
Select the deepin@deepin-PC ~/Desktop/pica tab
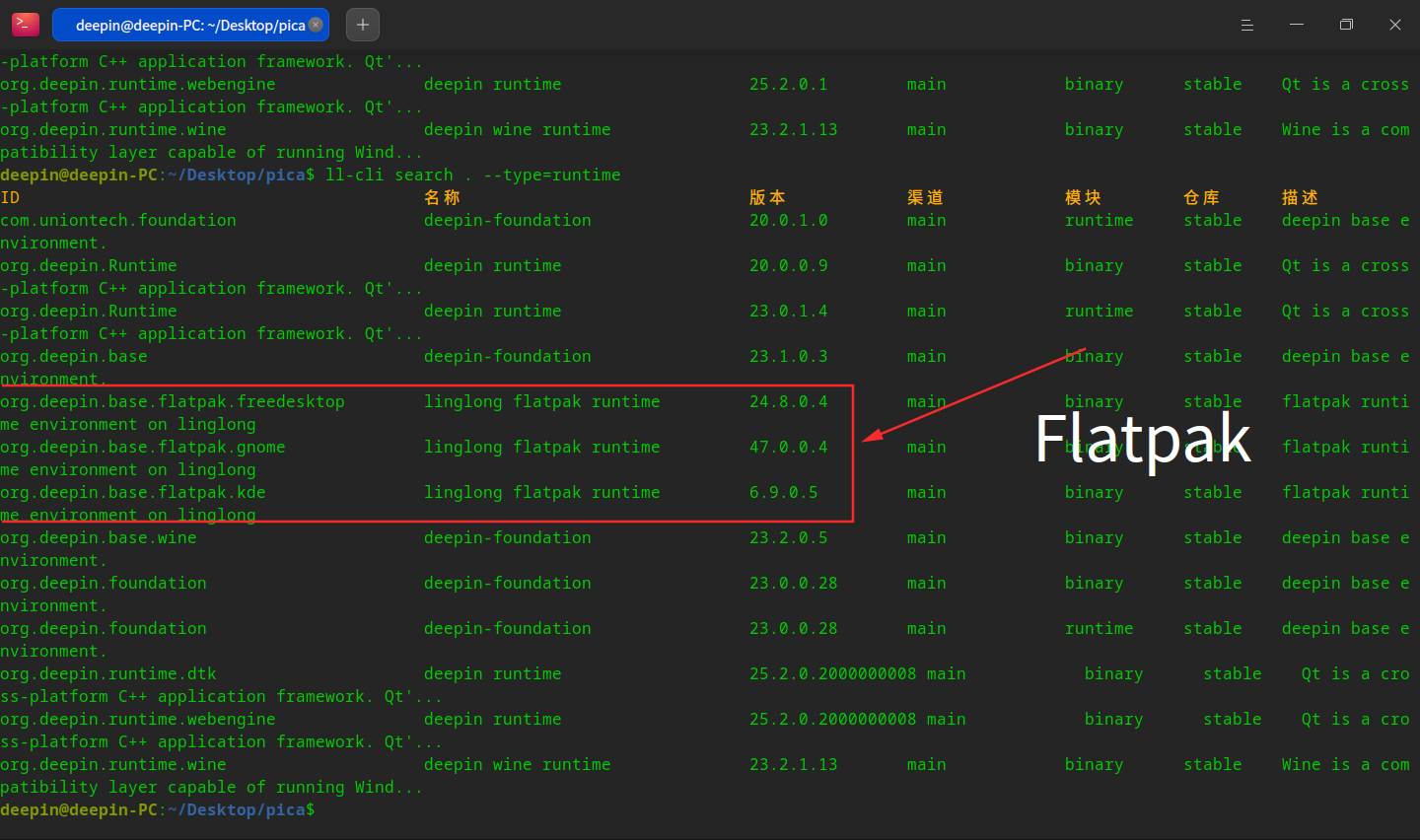(187, 25)
